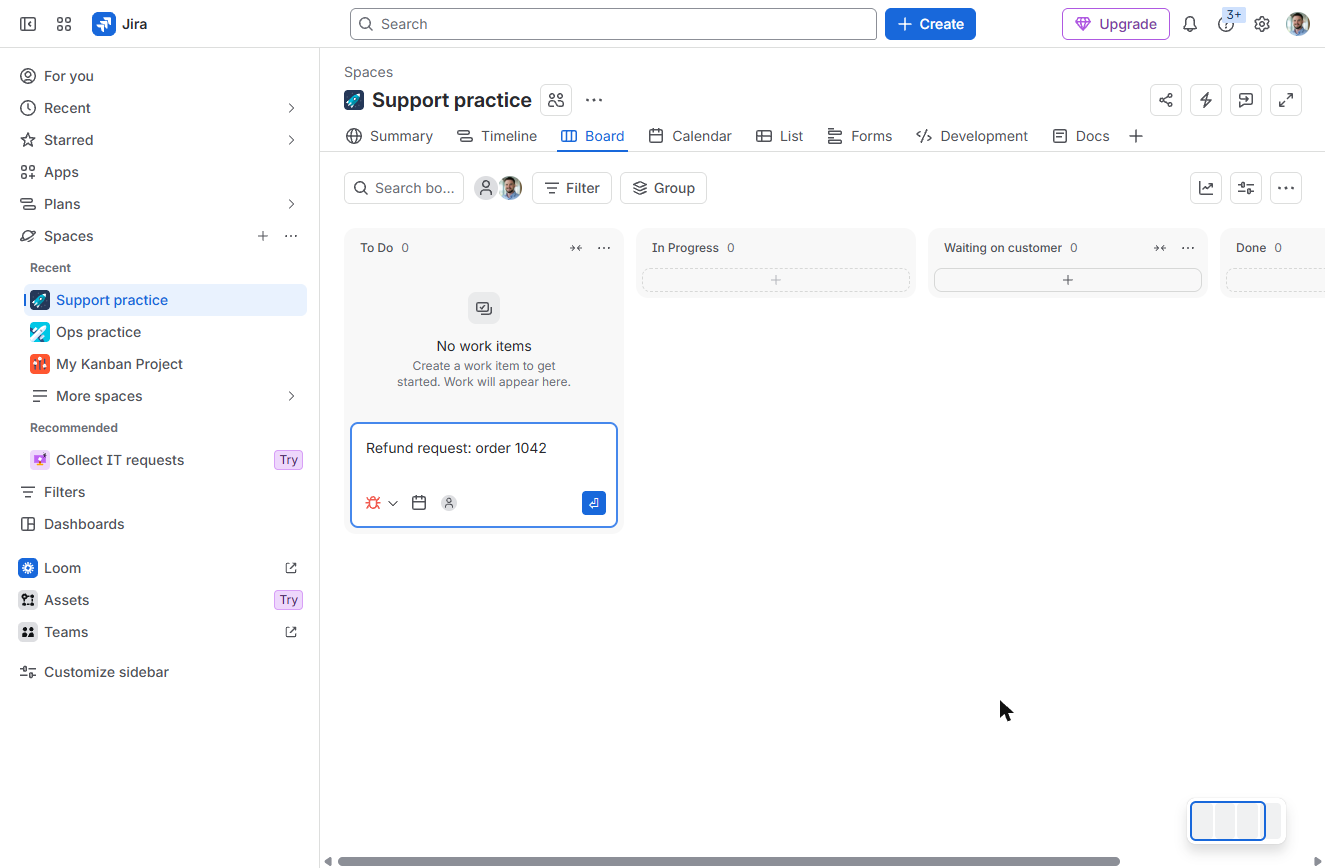Expand the Plans menu chevron

tap(291, 204)
